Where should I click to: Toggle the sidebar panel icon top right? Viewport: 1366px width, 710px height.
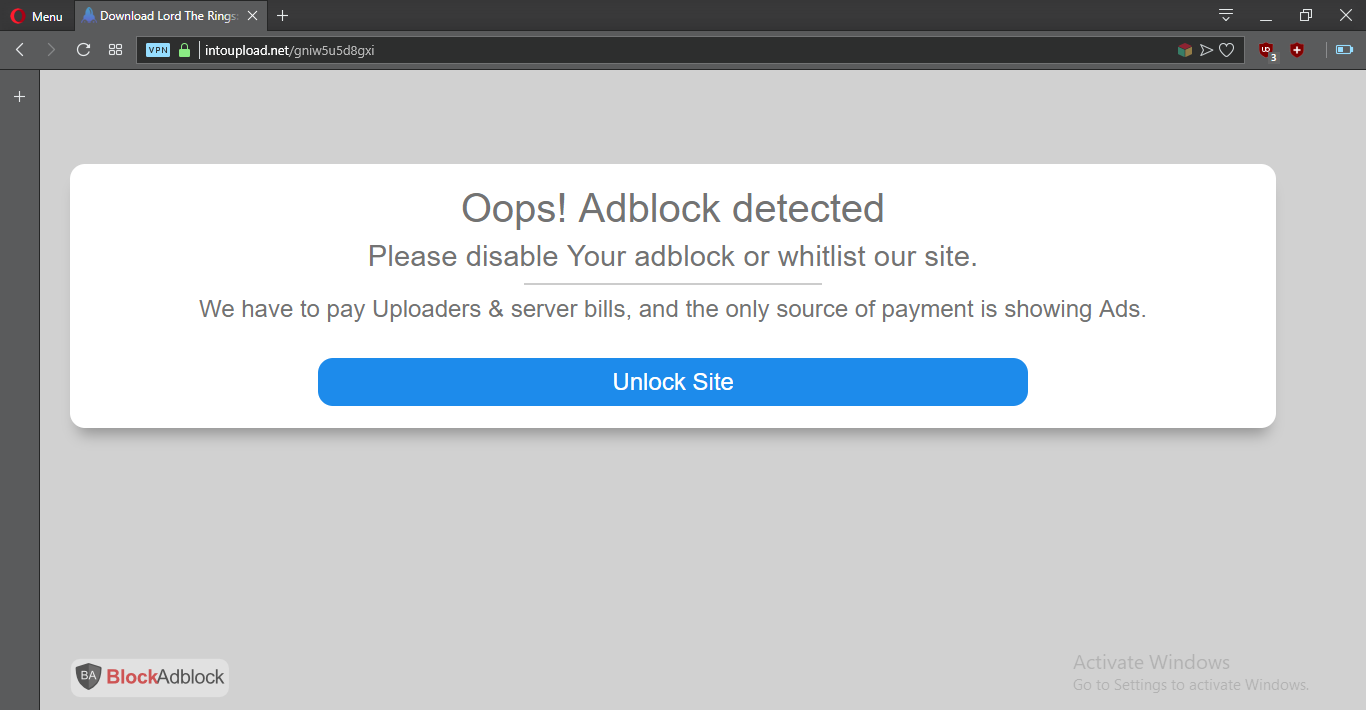tap(1224, 15)
